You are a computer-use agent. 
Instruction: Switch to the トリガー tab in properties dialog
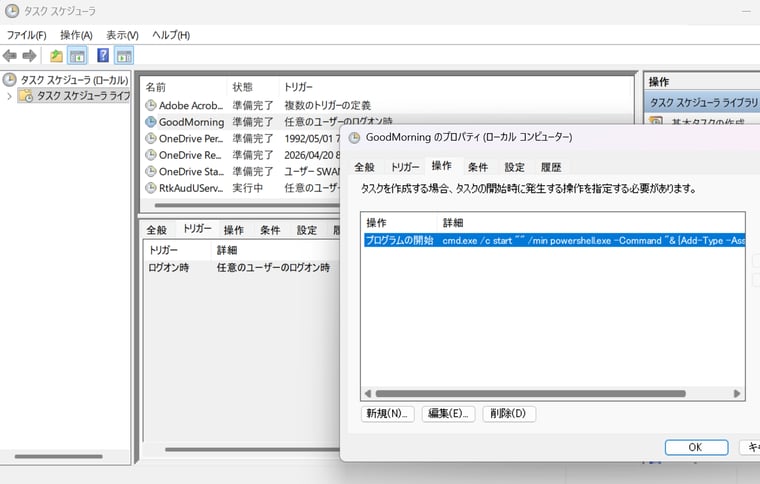click(405, 167)
